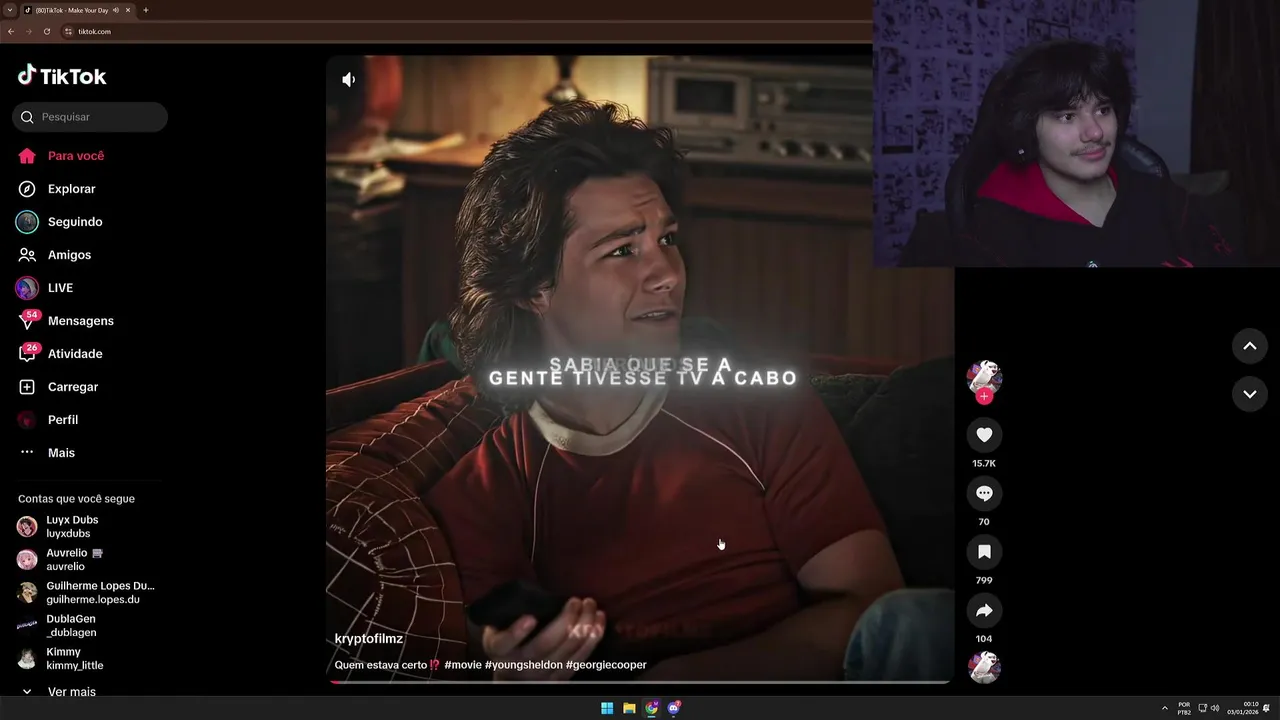This screenshot has width=1280, height=720.
Task: Bookmark the video with save icon
Action: click(984, 552)
